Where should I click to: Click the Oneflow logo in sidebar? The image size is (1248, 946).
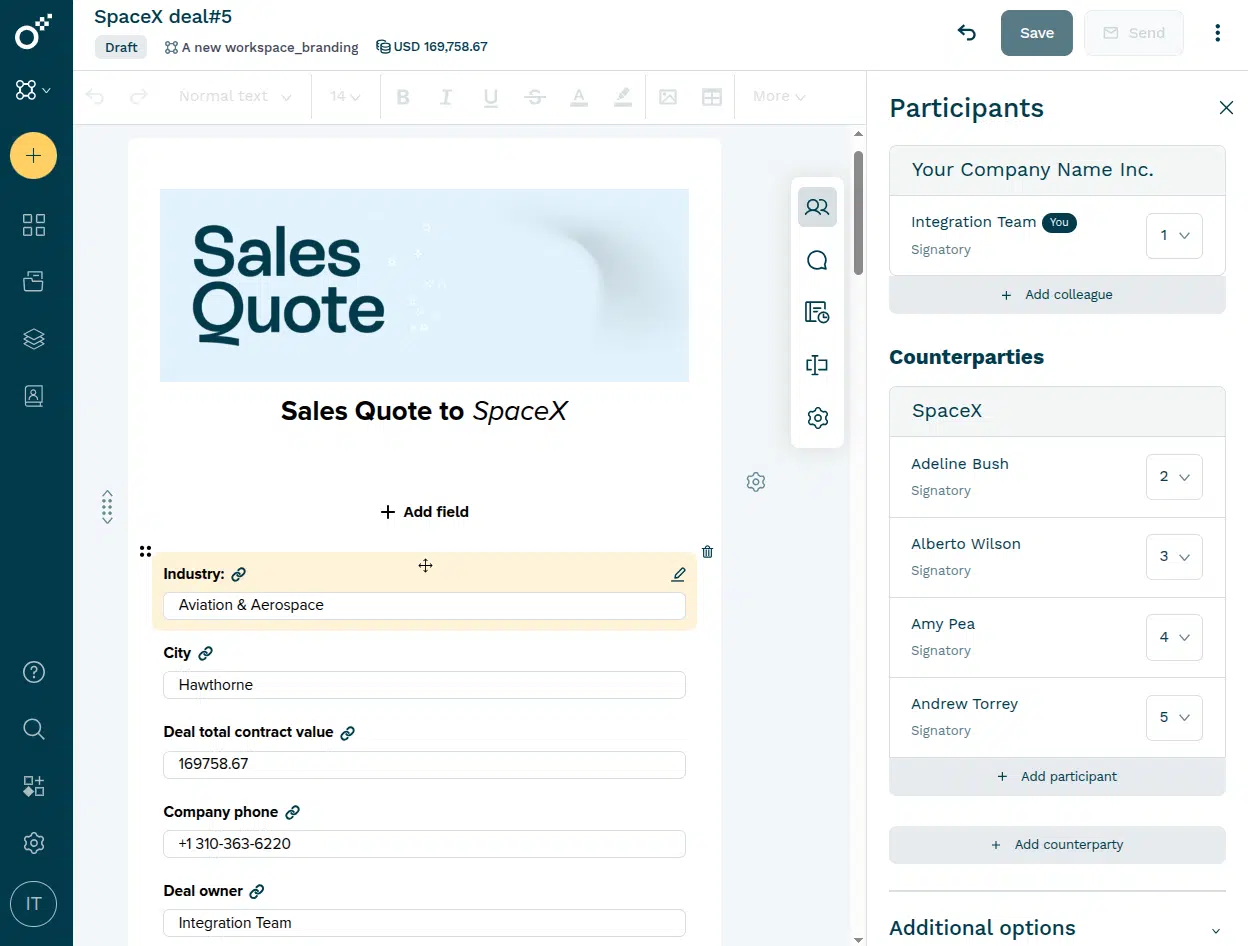pyautogui.click(x=34, y=33)
